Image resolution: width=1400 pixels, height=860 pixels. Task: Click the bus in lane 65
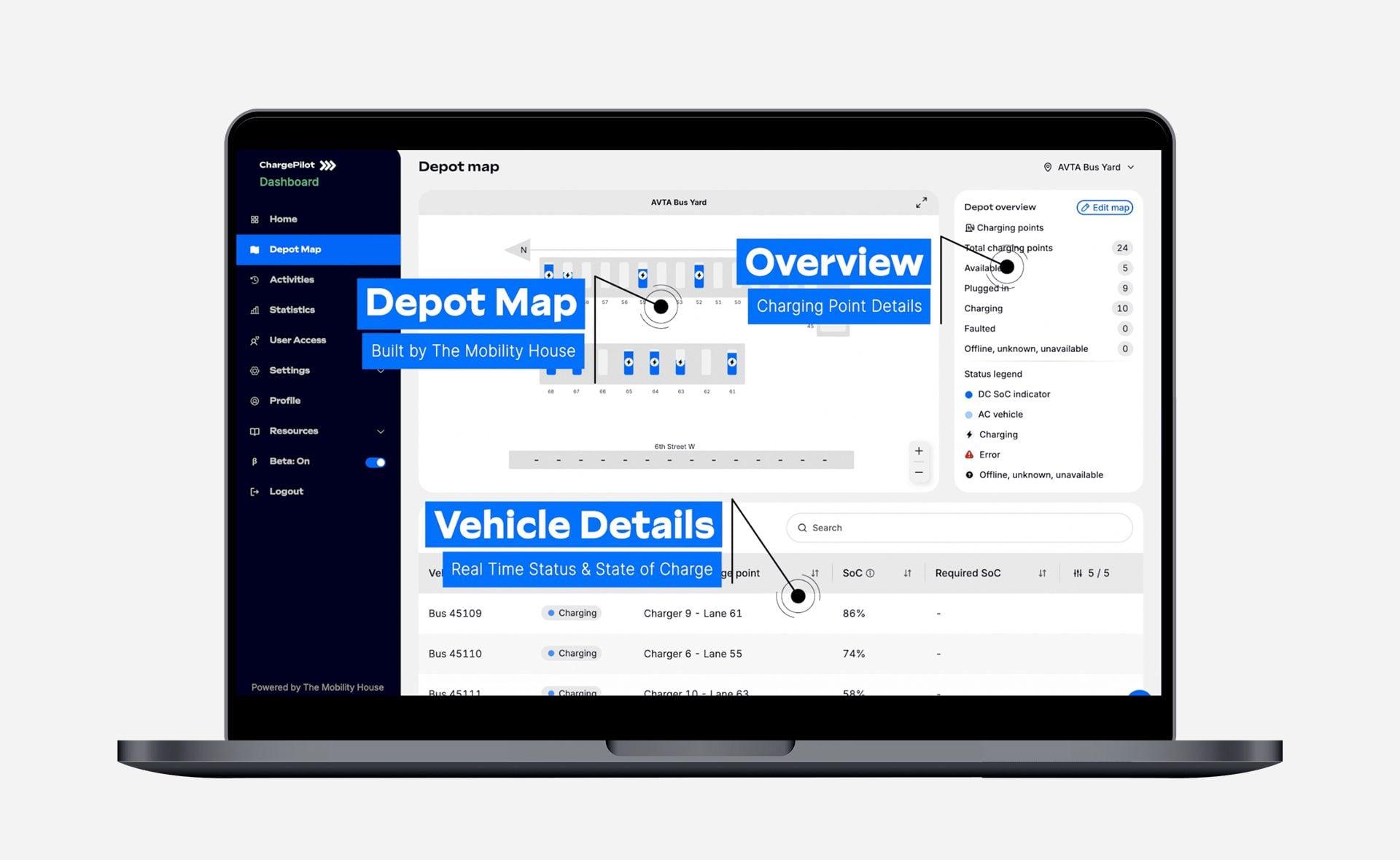[629, 363]
